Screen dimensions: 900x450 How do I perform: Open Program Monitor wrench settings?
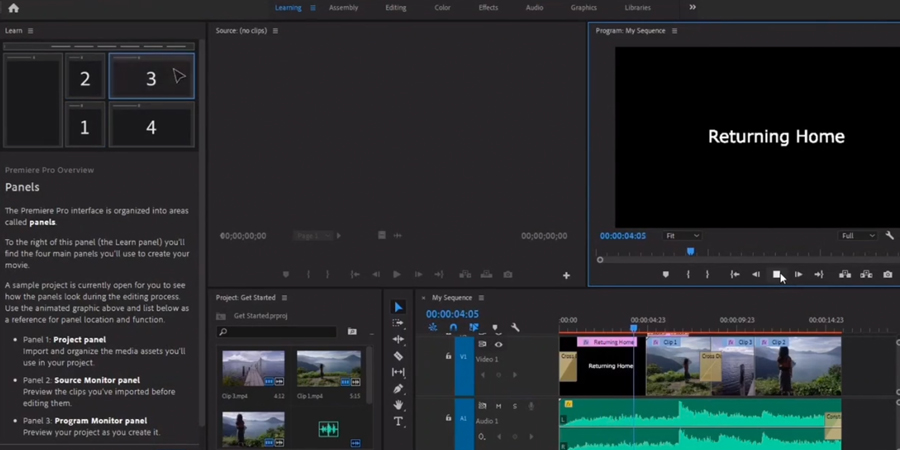point(890,236)
